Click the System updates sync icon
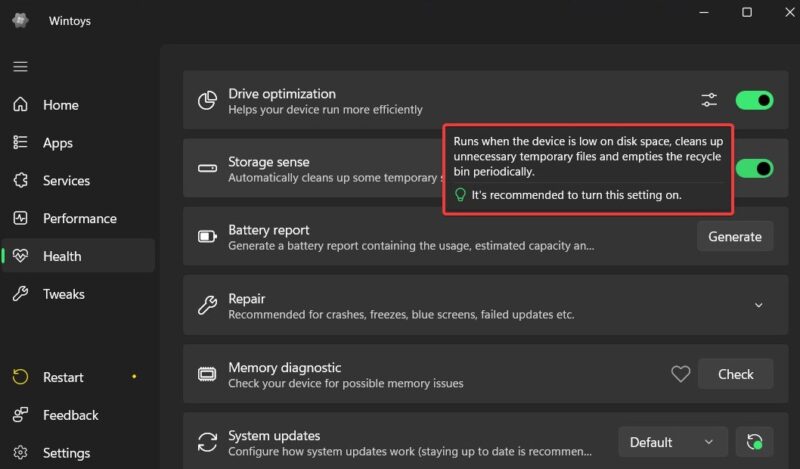 pyautogui.click(x=207, y=442)
